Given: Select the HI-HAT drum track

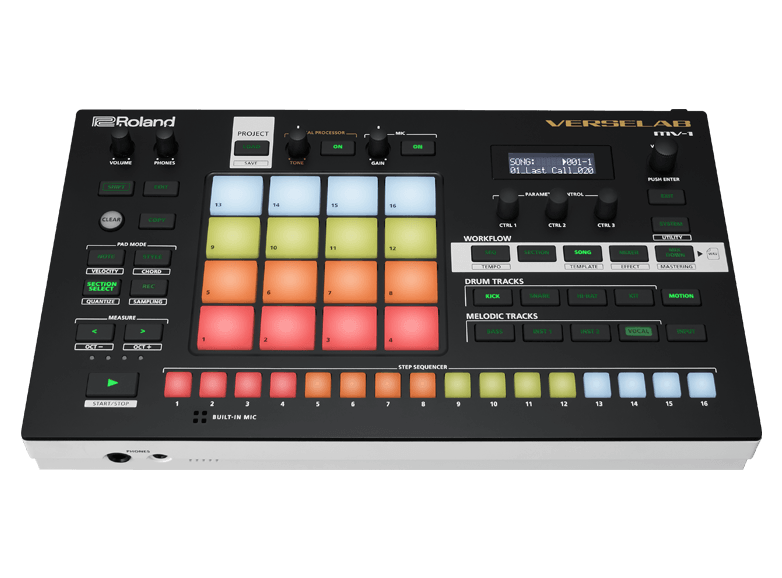Looking at the screenshot, I should click(586, 296).
